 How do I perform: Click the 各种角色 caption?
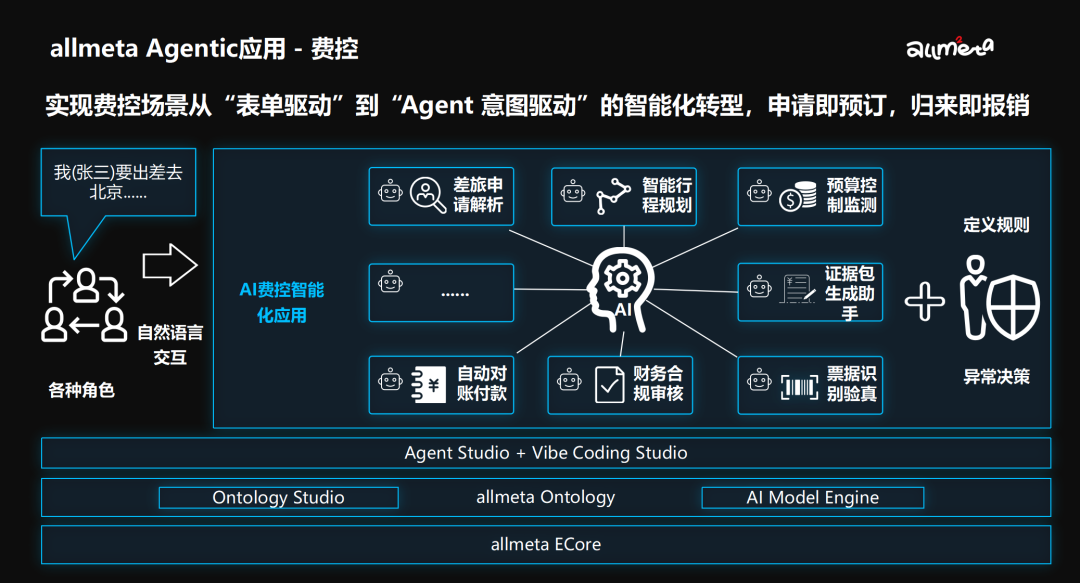coord(81,391)
